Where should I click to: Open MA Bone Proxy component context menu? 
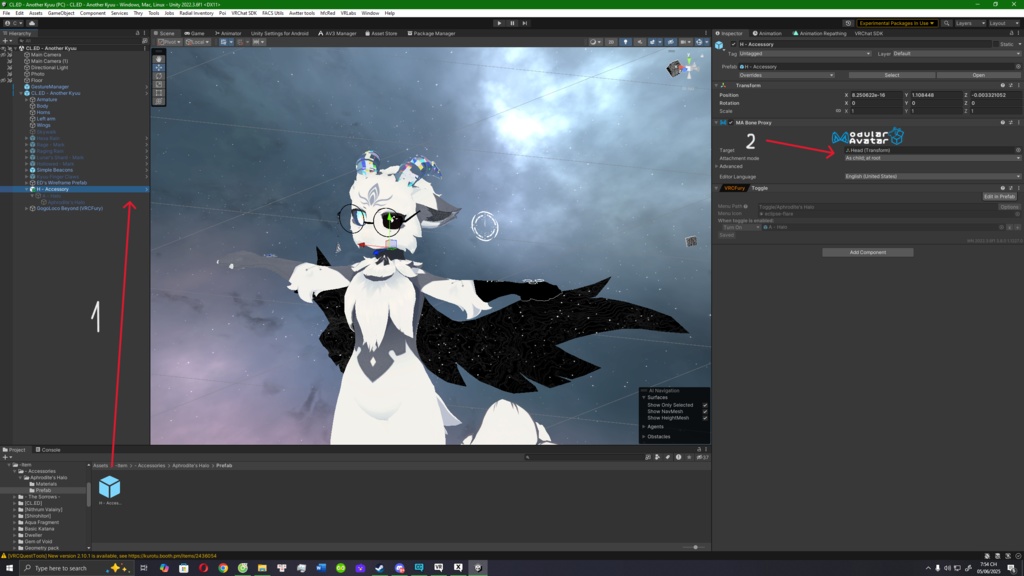[1018, 123]
